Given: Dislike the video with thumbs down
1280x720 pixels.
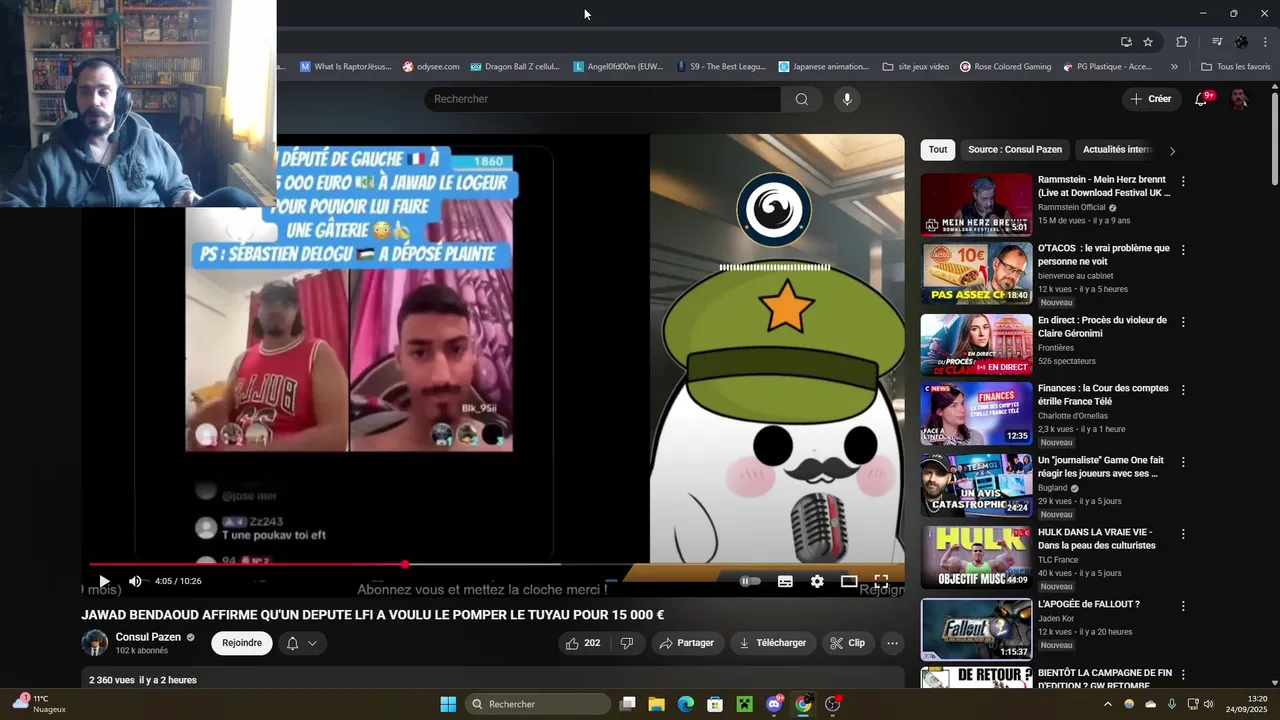Looking at the screenshot, I should (627, 643).
